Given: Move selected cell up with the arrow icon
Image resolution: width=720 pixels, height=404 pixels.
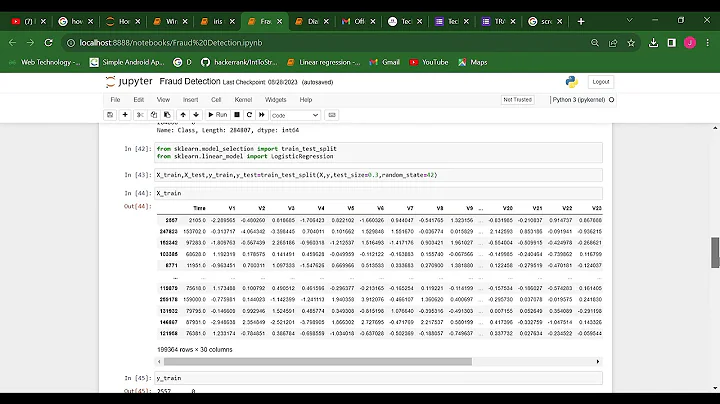Looking at the screenshot, I should point(183,115).
